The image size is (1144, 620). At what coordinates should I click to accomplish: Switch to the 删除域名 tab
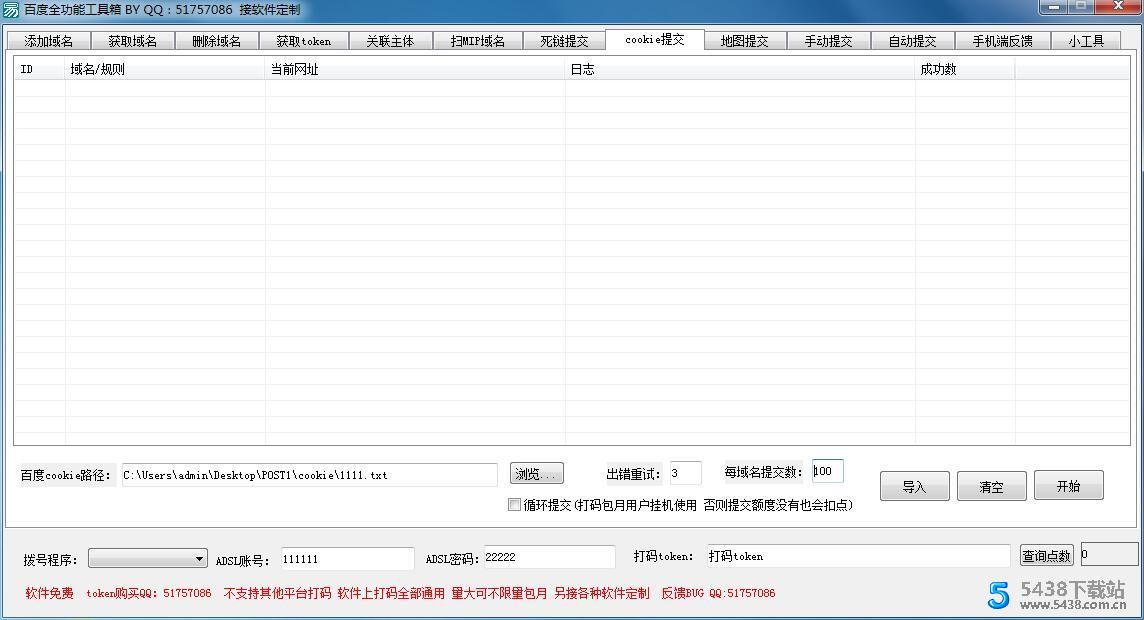click(x=216, y=41)
